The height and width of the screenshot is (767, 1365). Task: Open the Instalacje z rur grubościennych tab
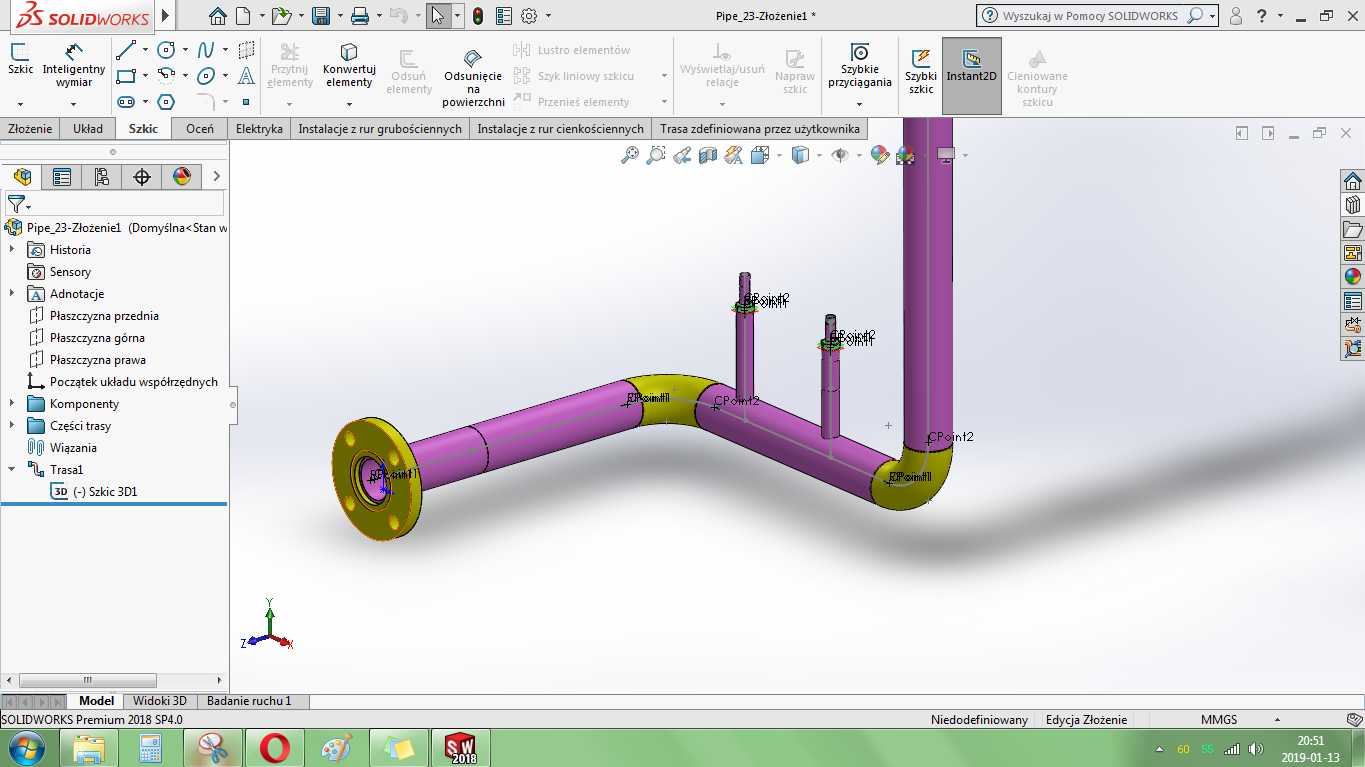[x=380, y=128]
